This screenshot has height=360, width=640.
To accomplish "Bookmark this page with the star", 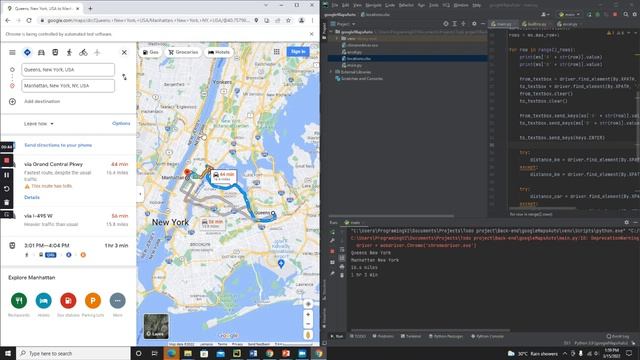I will 289,20.
